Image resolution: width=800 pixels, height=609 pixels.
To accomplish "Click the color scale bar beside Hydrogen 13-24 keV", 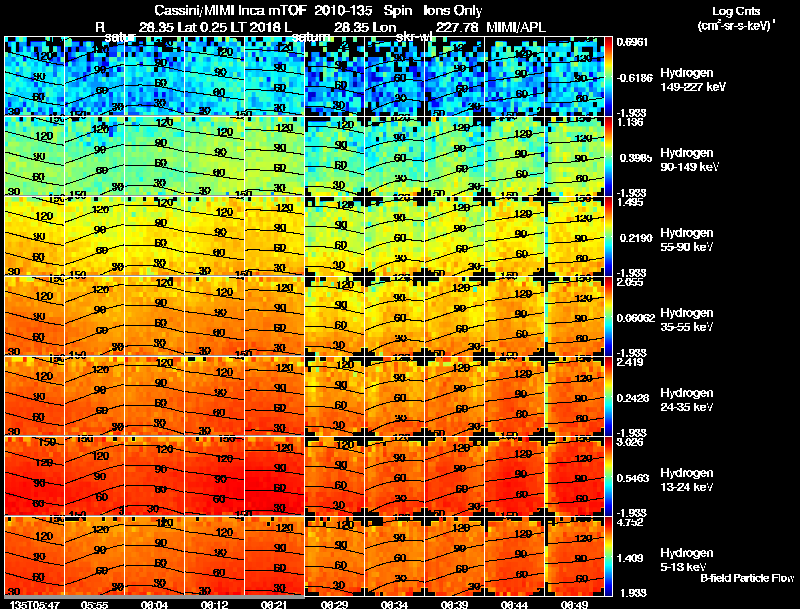I will (609, 477).
